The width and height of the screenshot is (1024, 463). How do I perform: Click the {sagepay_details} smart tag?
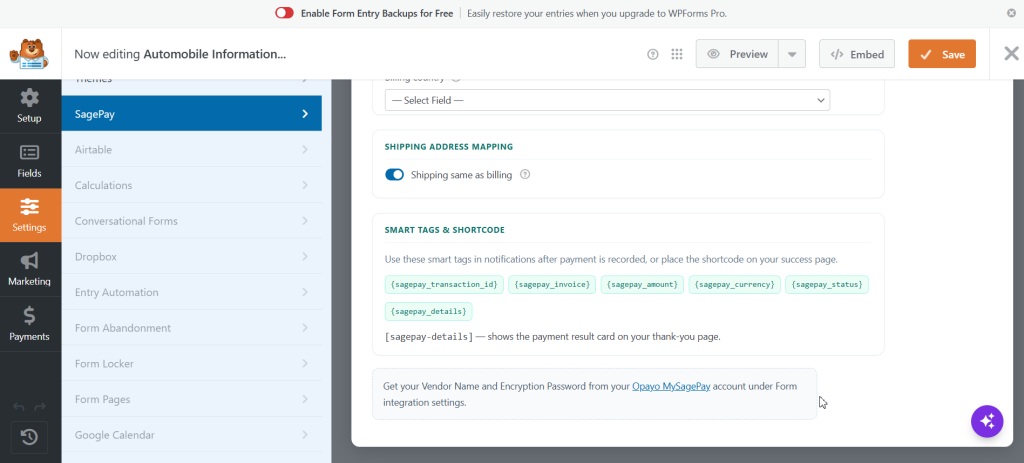coord(428,311)
